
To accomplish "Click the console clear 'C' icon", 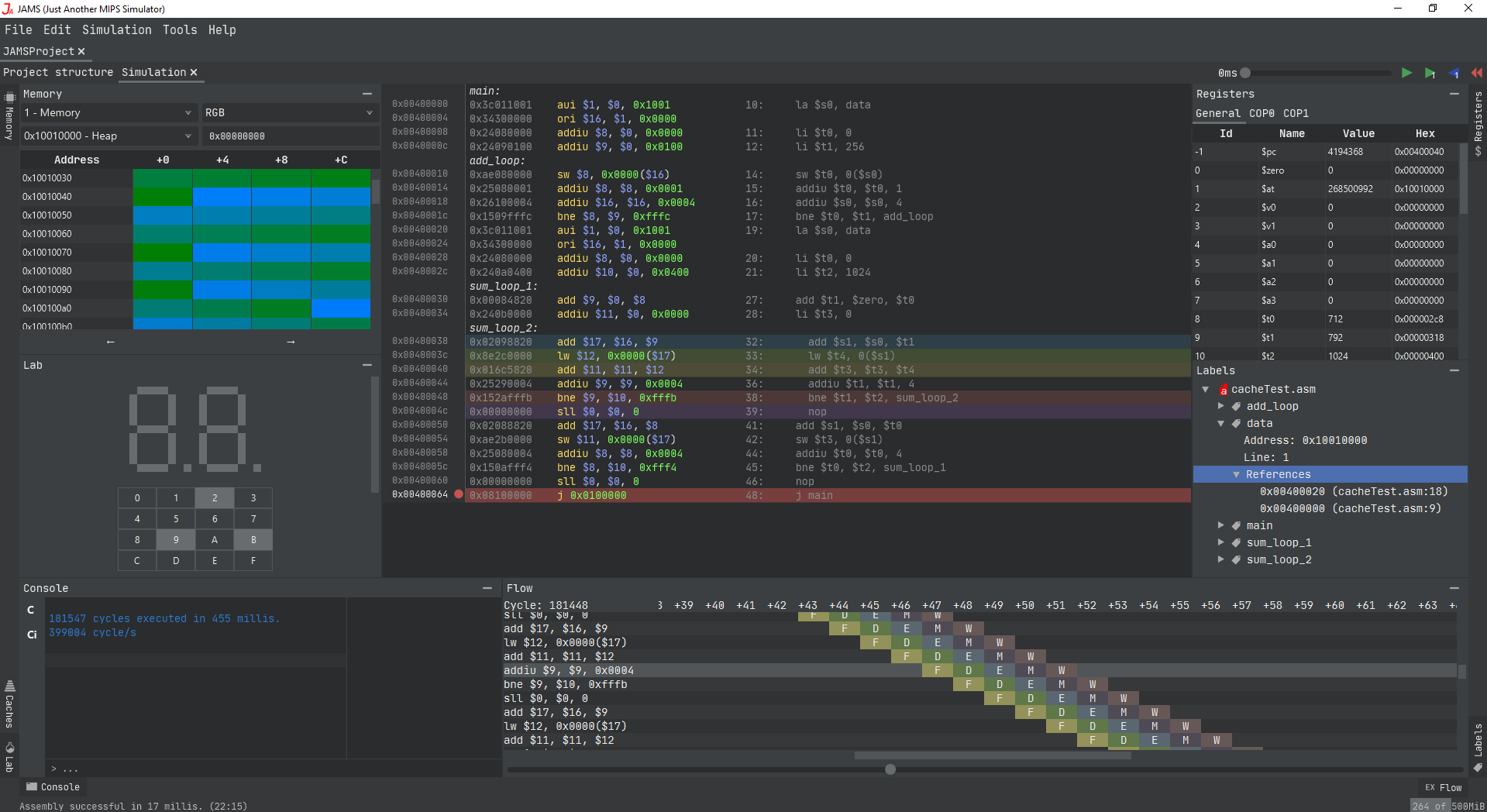I will pyautogui.click(x=31, y=610).
